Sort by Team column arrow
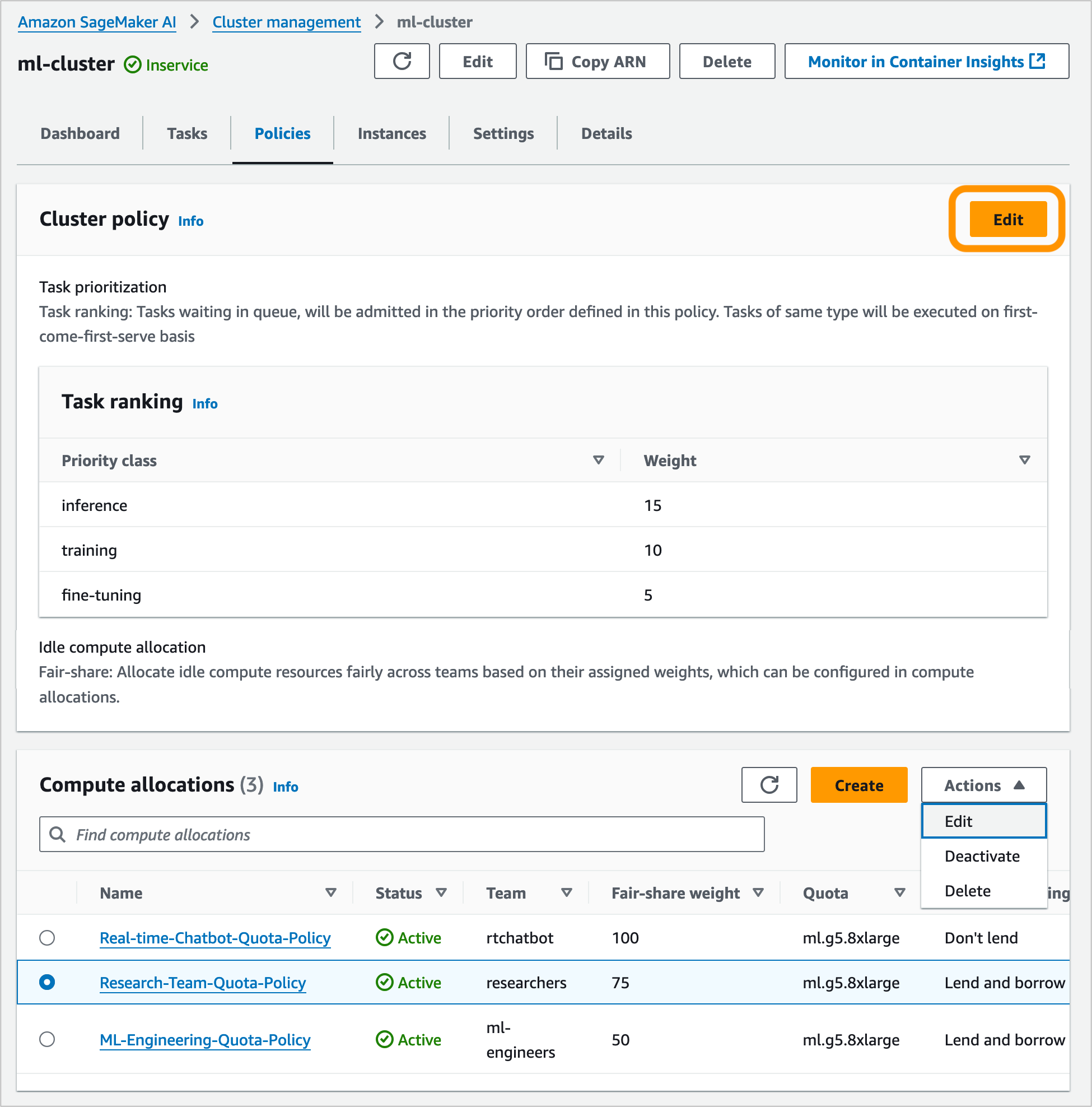This screenshot has height=1107, width=1092. 566,892
